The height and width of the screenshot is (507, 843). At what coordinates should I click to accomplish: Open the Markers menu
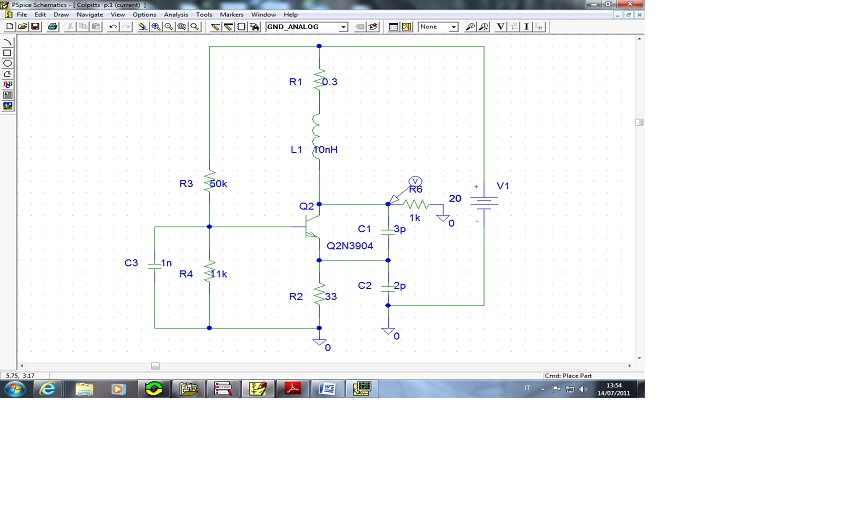231,15
